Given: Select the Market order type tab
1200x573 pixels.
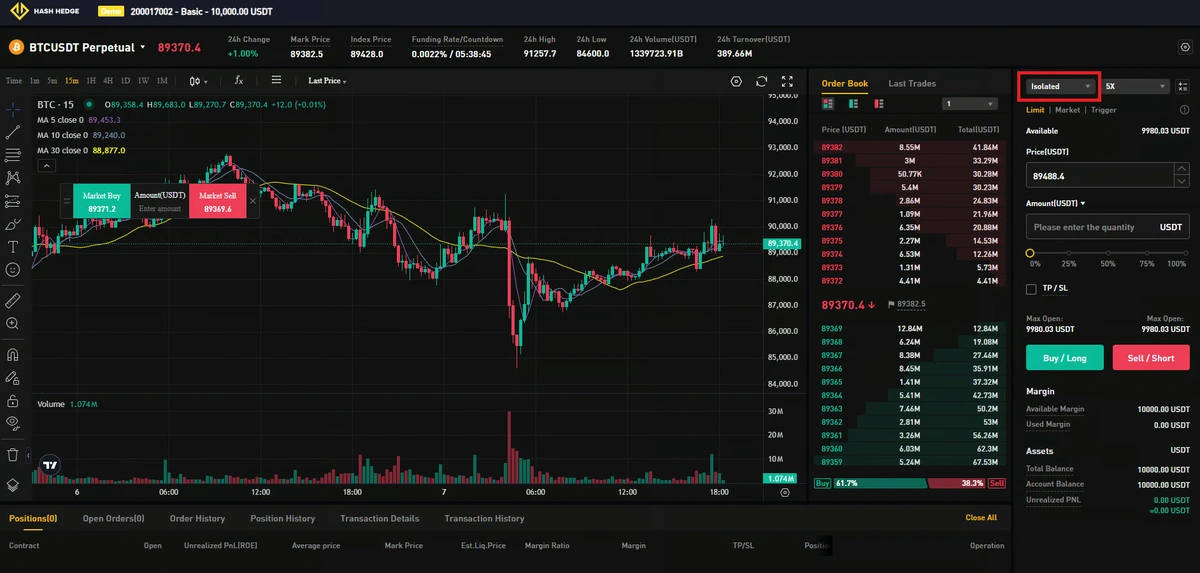Looking at the screenshot, I should [x=1067, y=110].
